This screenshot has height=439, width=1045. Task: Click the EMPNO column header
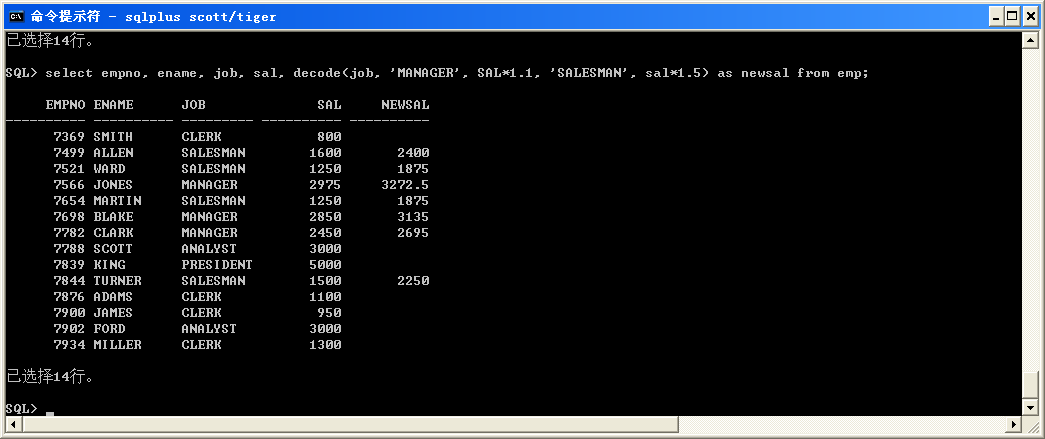[65, 105]
